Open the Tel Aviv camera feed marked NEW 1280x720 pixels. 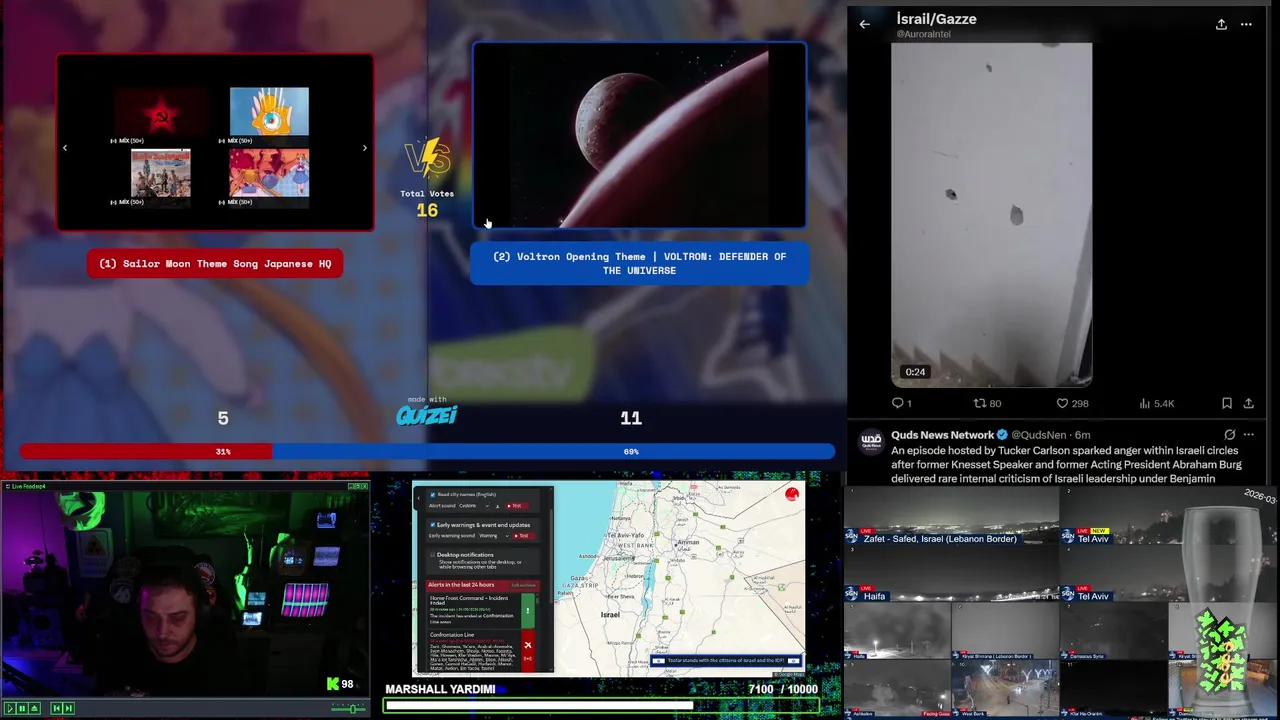pyautogui.click(x=1167, y=517)
